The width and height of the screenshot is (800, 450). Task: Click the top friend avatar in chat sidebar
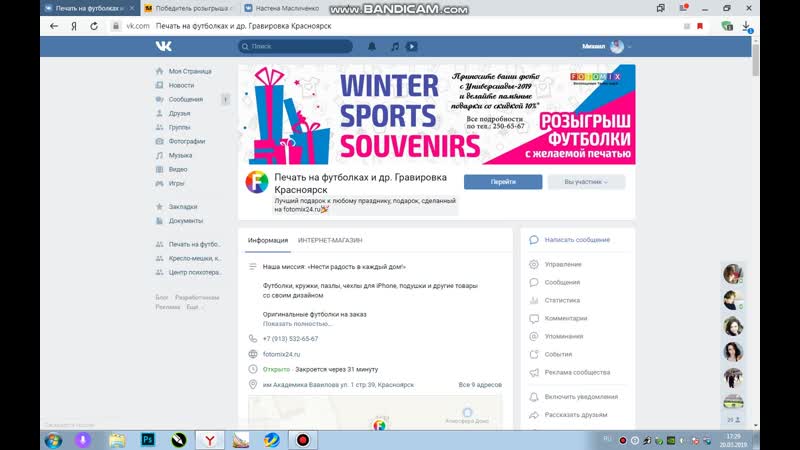733,273
